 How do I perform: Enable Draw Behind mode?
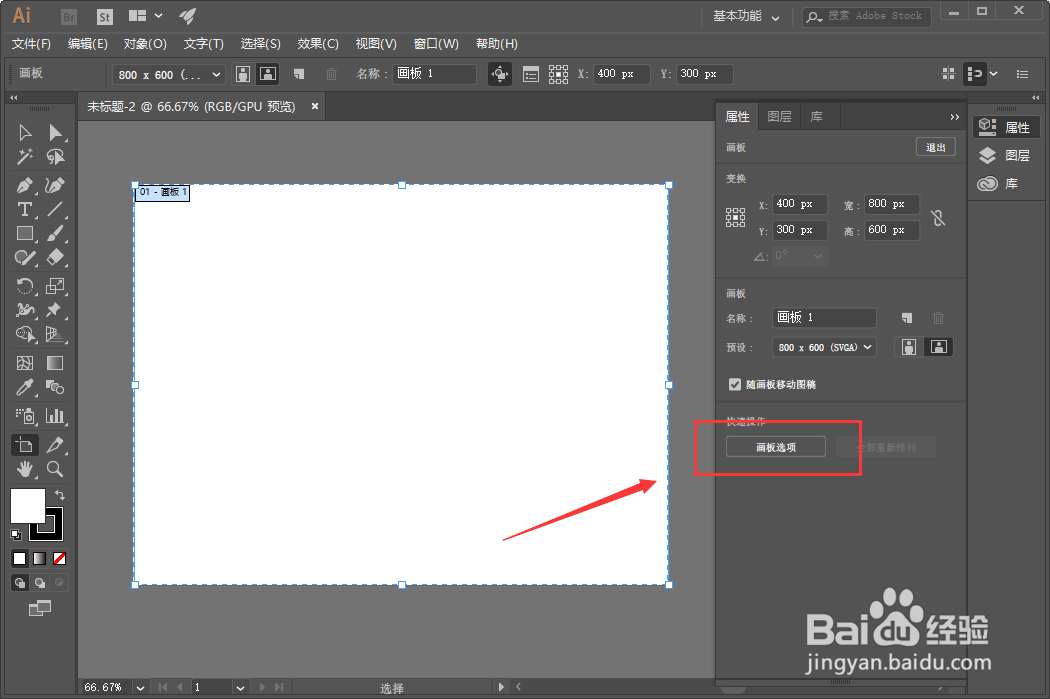click(40, 582)
